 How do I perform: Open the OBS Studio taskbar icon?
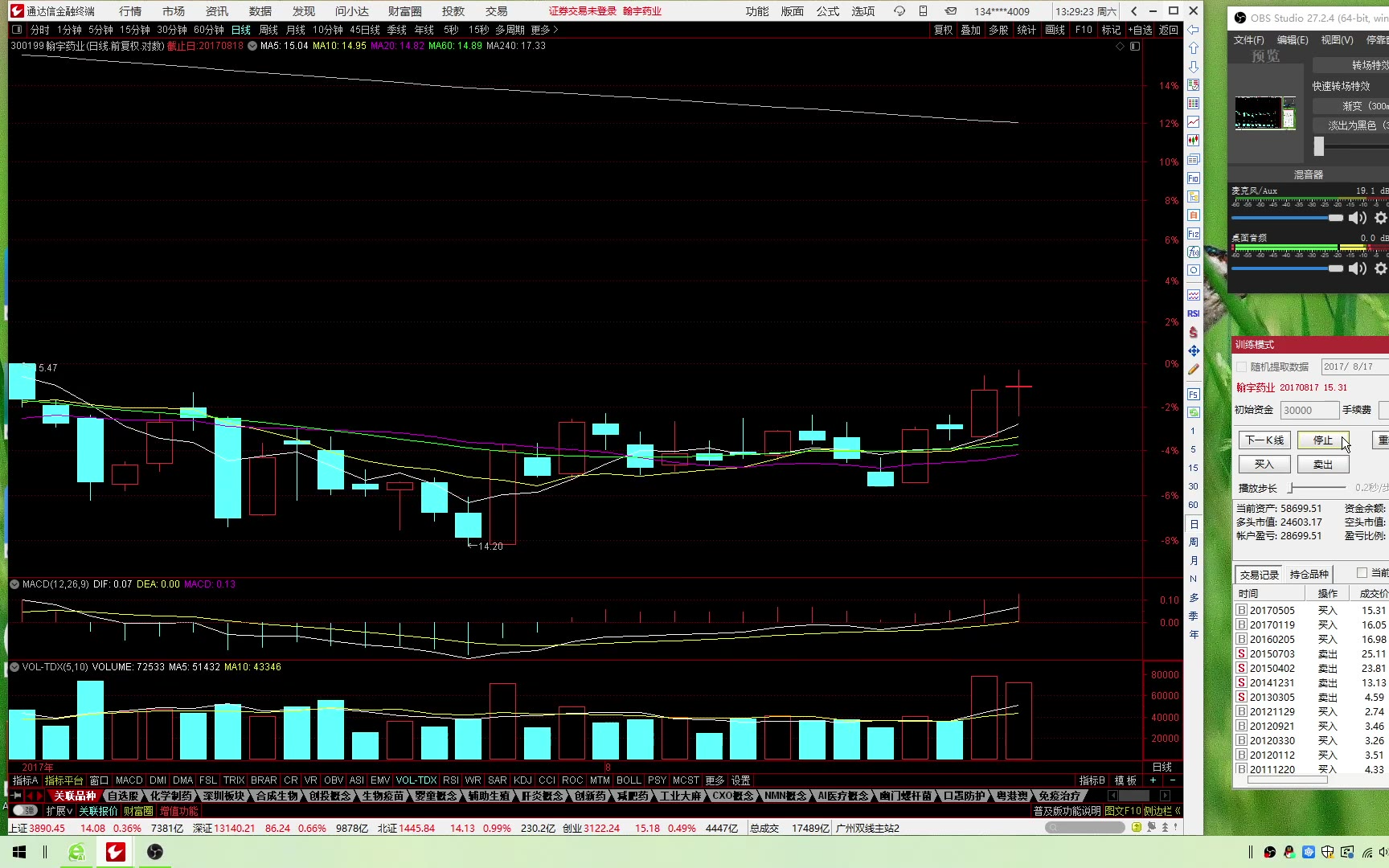coord(155,852)
